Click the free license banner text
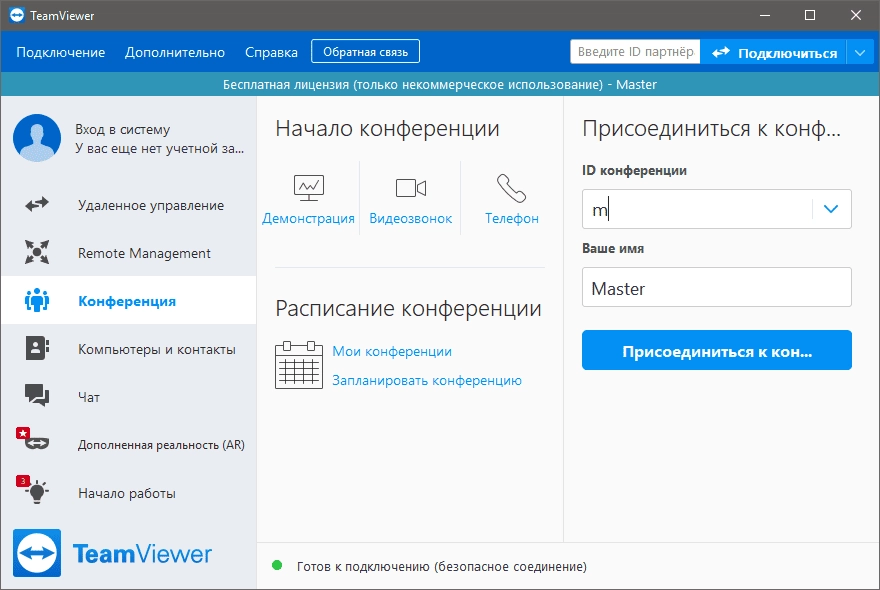Screen dimensions: 880x590 point(439,85)
